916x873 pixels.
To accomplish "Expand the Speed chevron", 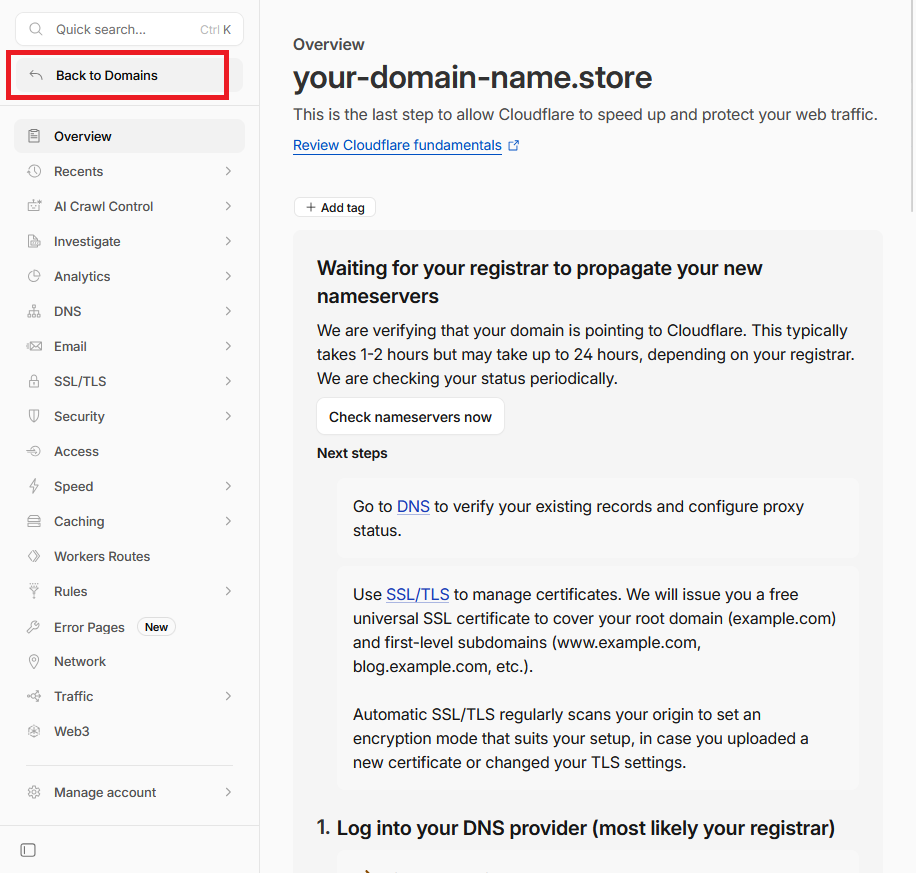I will (x=228, y=486).
